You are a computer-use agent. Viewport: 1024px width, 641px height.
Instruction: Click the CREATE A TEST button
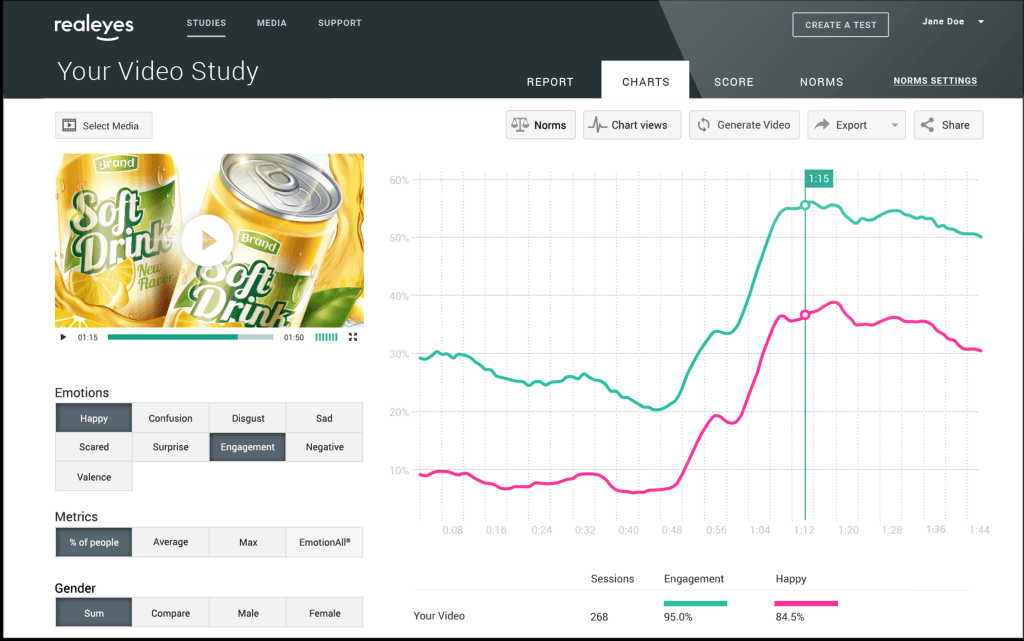point(840,24)
